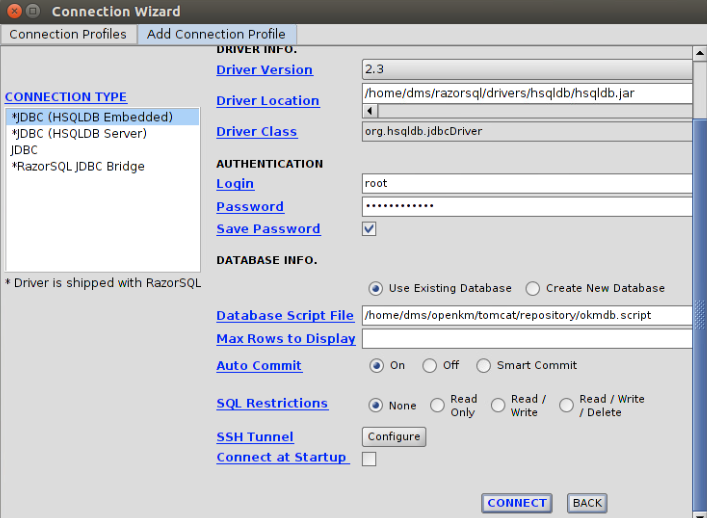Open the Driver Version dropdown
The image size is (707, 518).
point(526,70)
